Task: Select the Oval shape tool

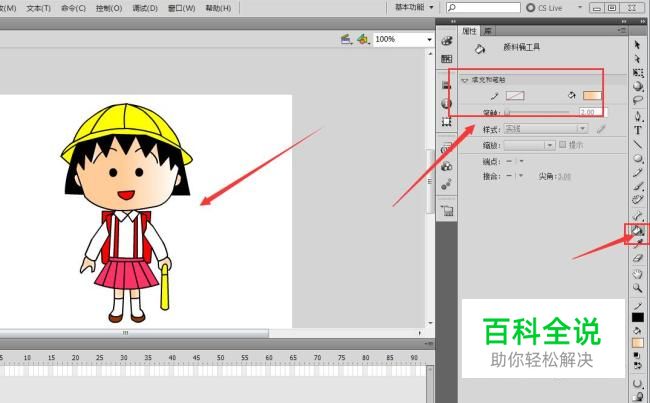Action: (638, 158)
